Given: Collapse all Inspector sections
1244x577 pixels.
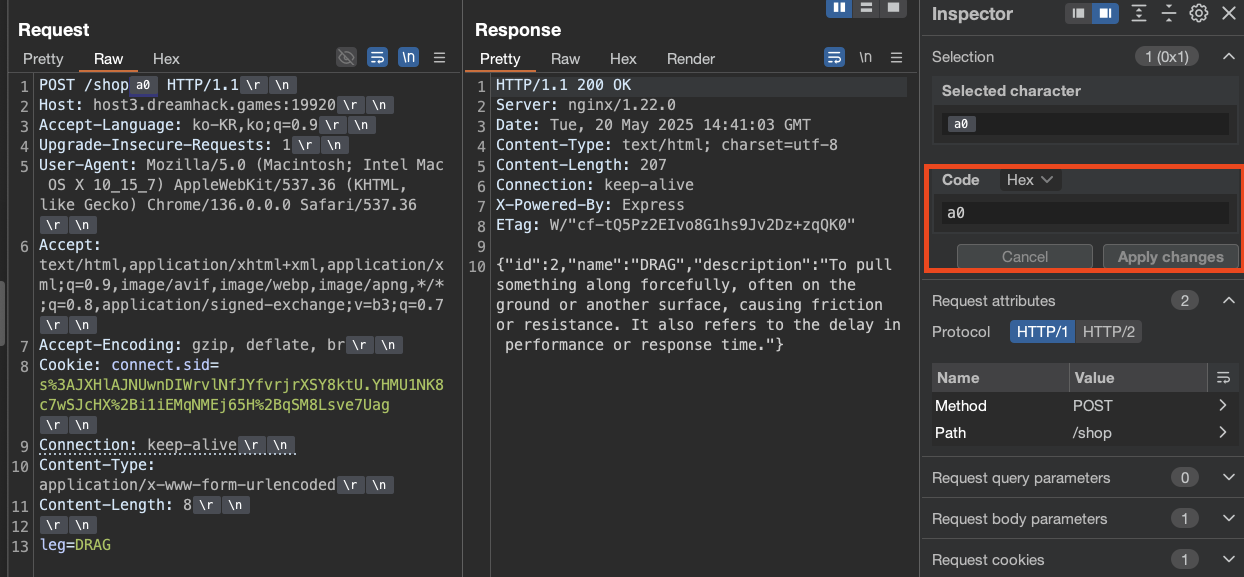Looking at the screenshot, I should click(1169, 14).
